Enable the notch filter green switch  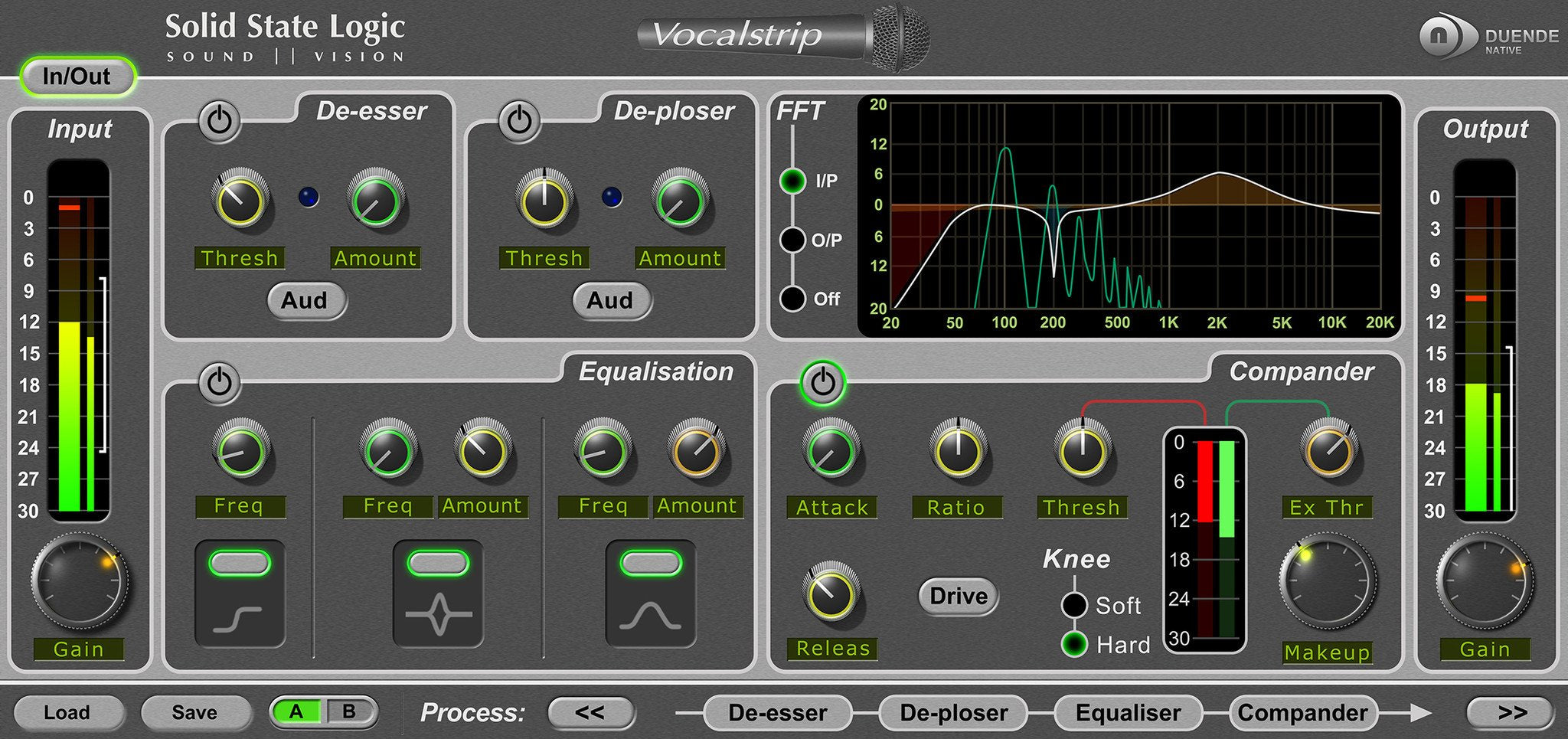[x=438, y=564]
